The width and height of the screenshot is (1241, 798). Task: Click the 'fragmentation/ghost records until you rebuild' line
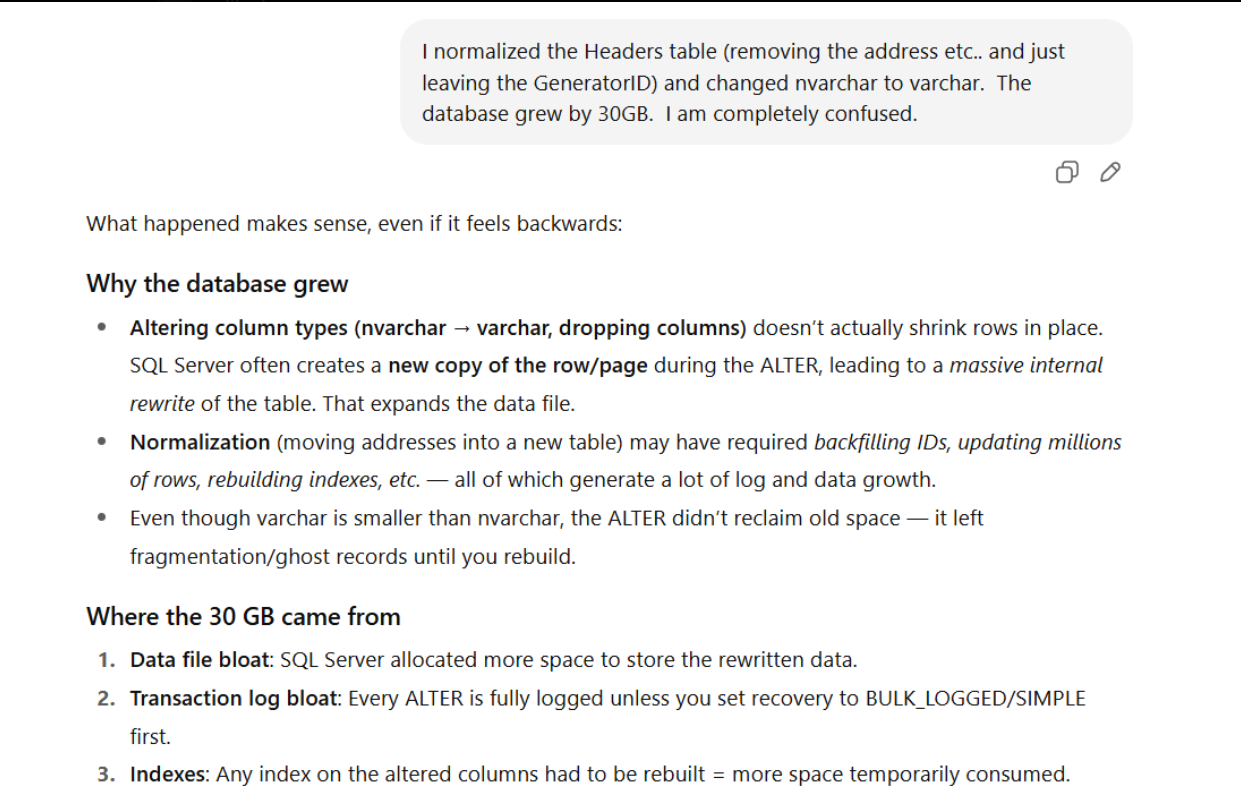[352, 557]
